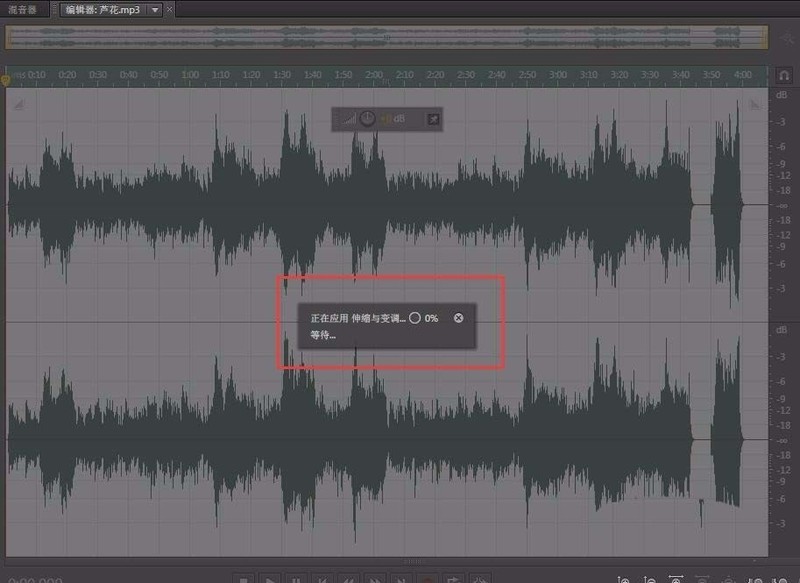Switch to the 混音器 tab

pyautogui.click(x=22, y=10)
